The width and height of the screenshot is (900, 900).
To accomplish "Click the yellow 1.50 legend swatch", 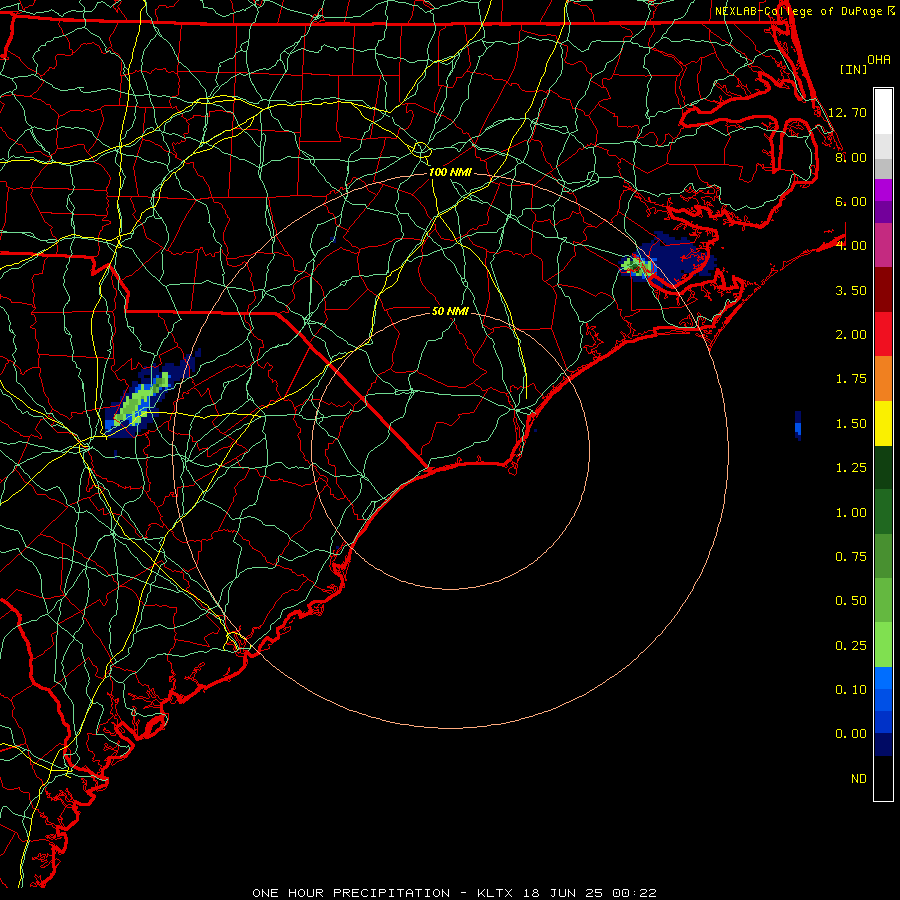I will [x=883, y=423].
